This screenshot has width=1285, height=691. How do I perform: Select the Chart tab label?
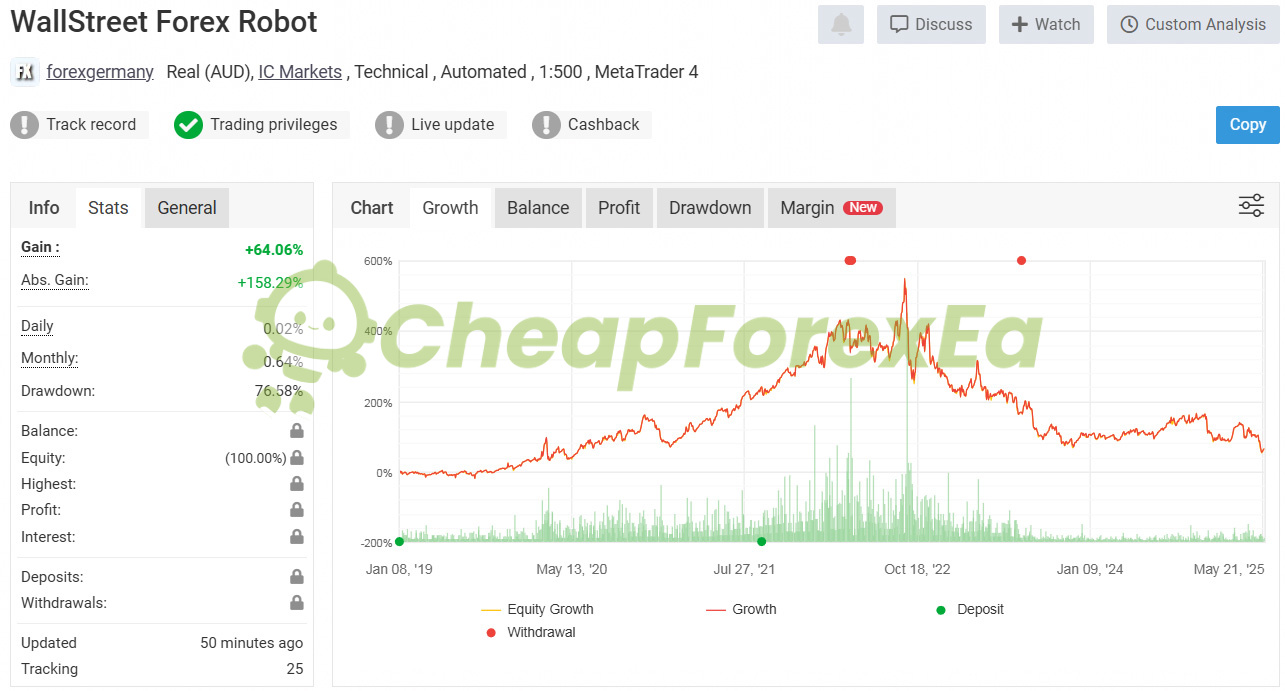(372, 208)
